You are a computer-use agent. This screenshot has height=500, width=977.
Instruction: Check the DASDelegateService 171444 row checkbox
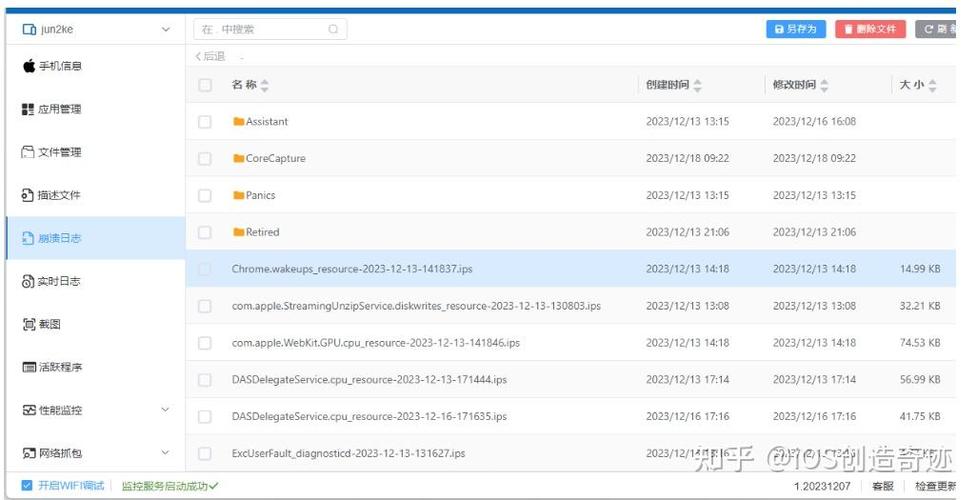tap(205, 380)
